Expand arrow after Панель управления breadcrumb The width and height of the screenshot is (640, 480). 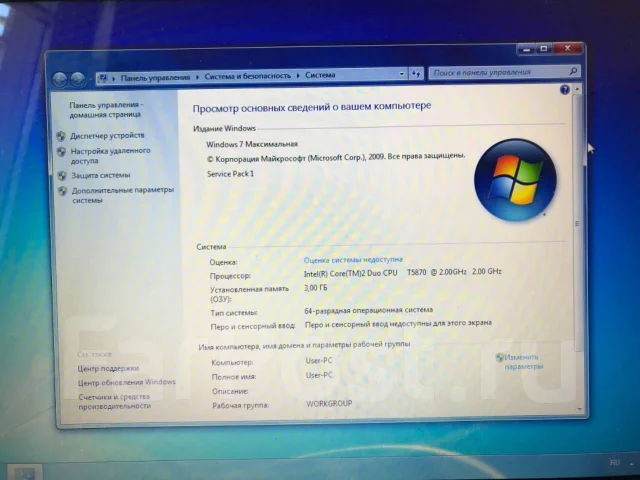point(198,76)
